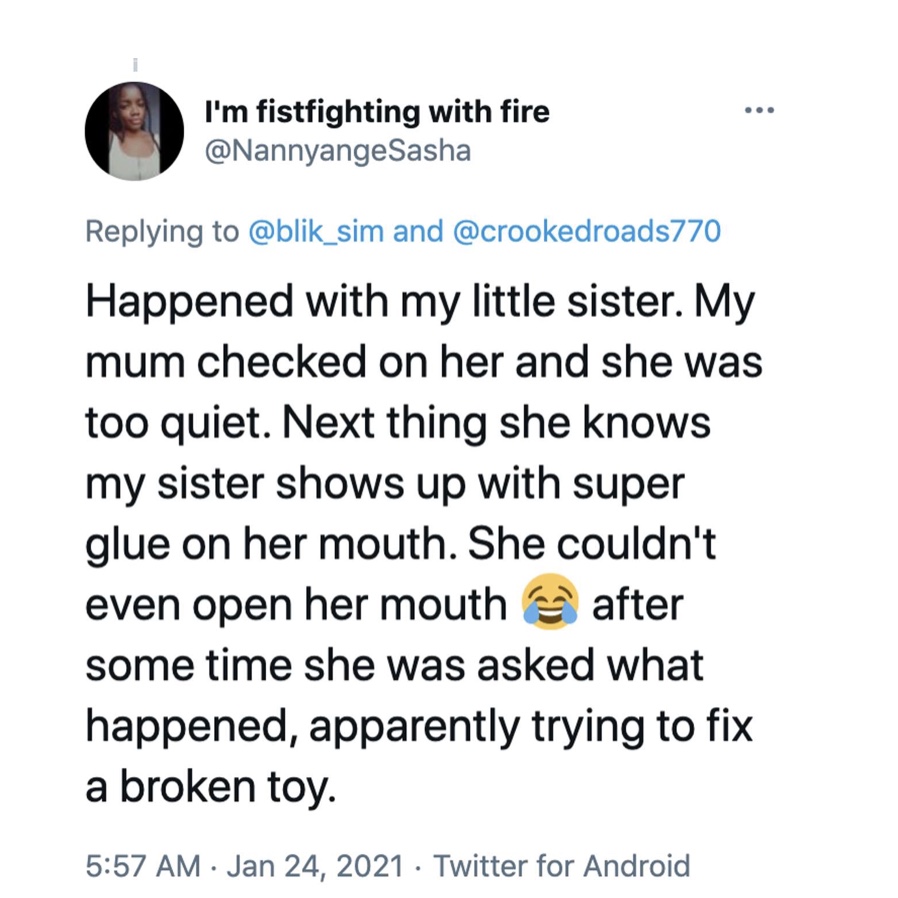The image size is (898, 898).
Task: Open the @crookedroads770 profile mention
Action: pos(586,231)
